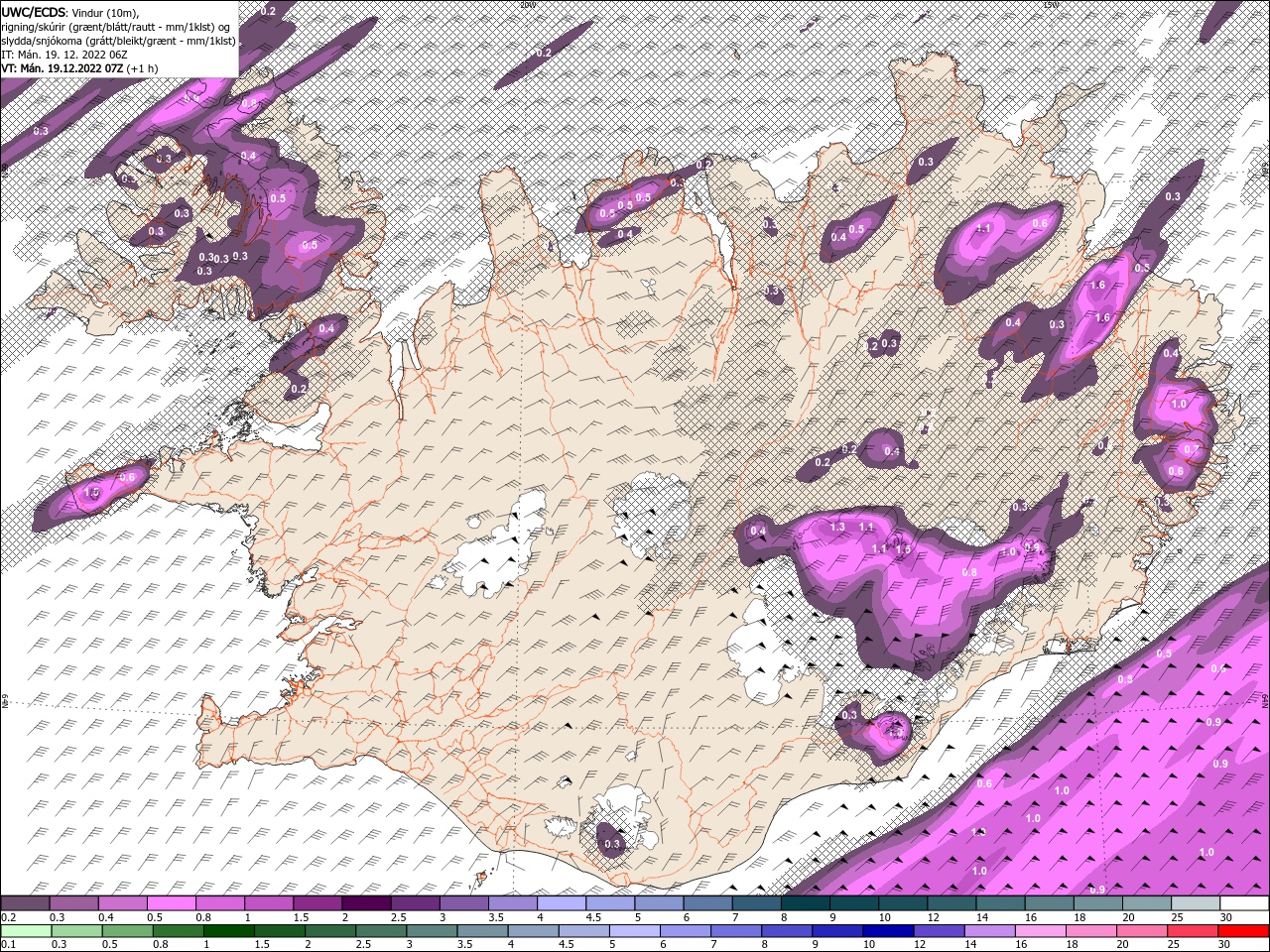Click the white top-scale swatch after 30
The height and width of the screenshot is (952, 1270).
(x=1244, y=903)
